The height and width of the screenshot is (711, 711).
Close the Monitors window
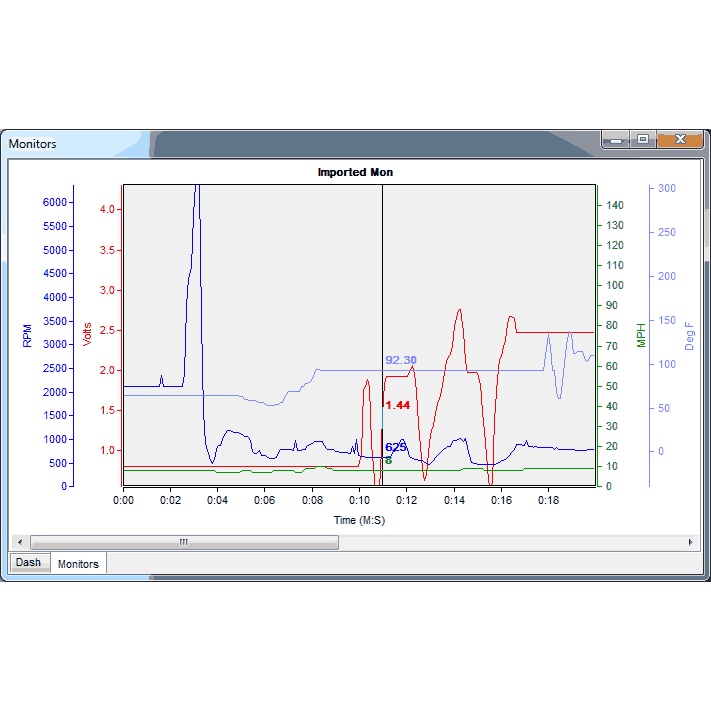click(x=680, y=140)
